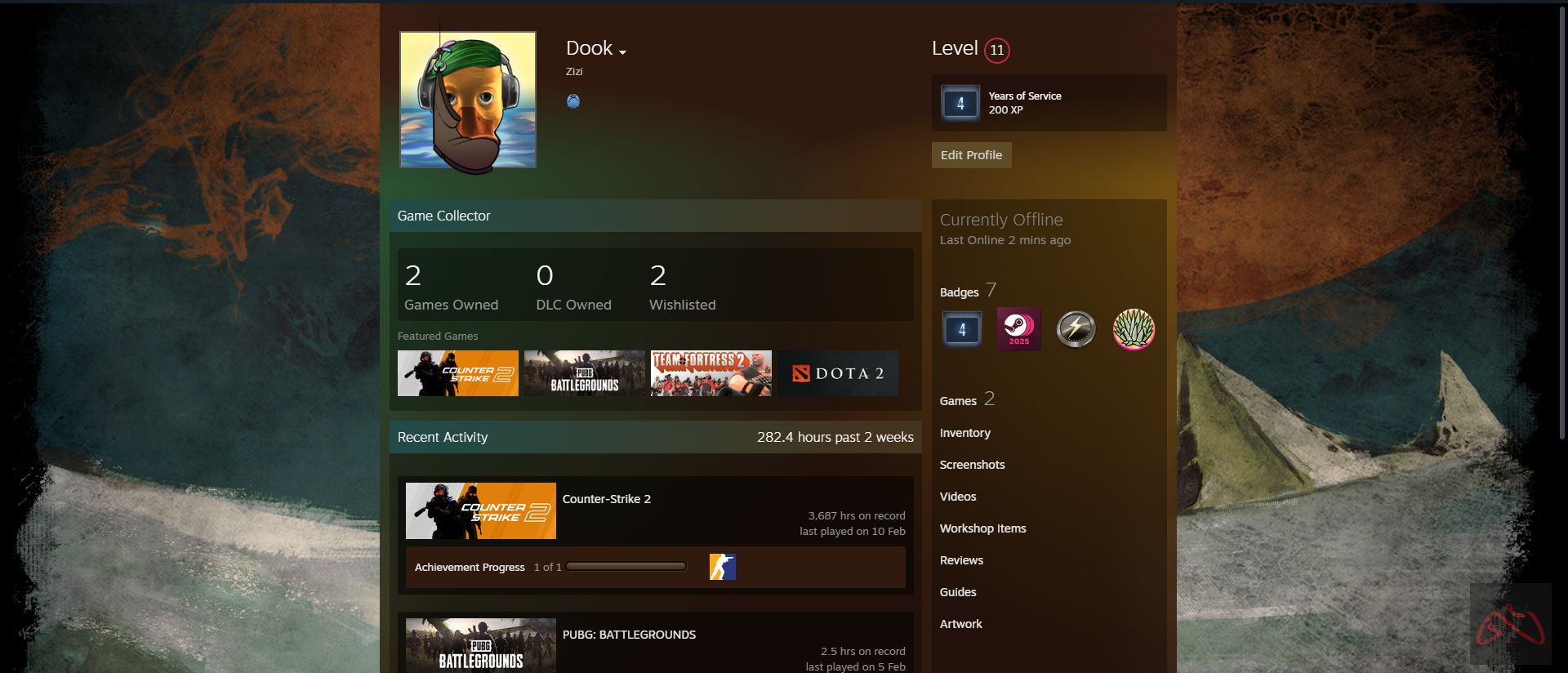Open Workshop Items page

(982, 528)
